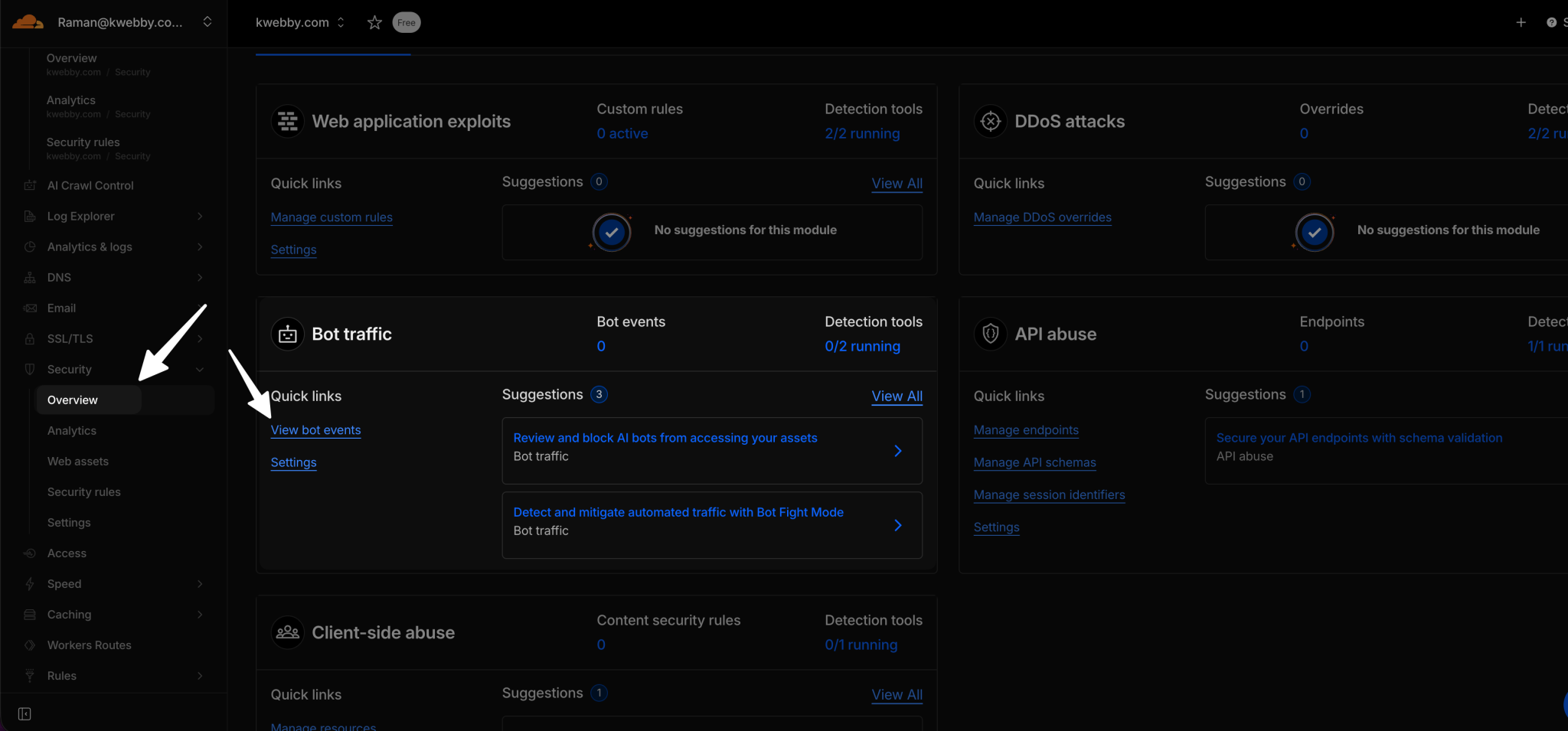Click the Client-side abuse people icon
Image resolution: width=1568 pixels, height=731 pixels.
pyautogui.click(x=288, y=633)
